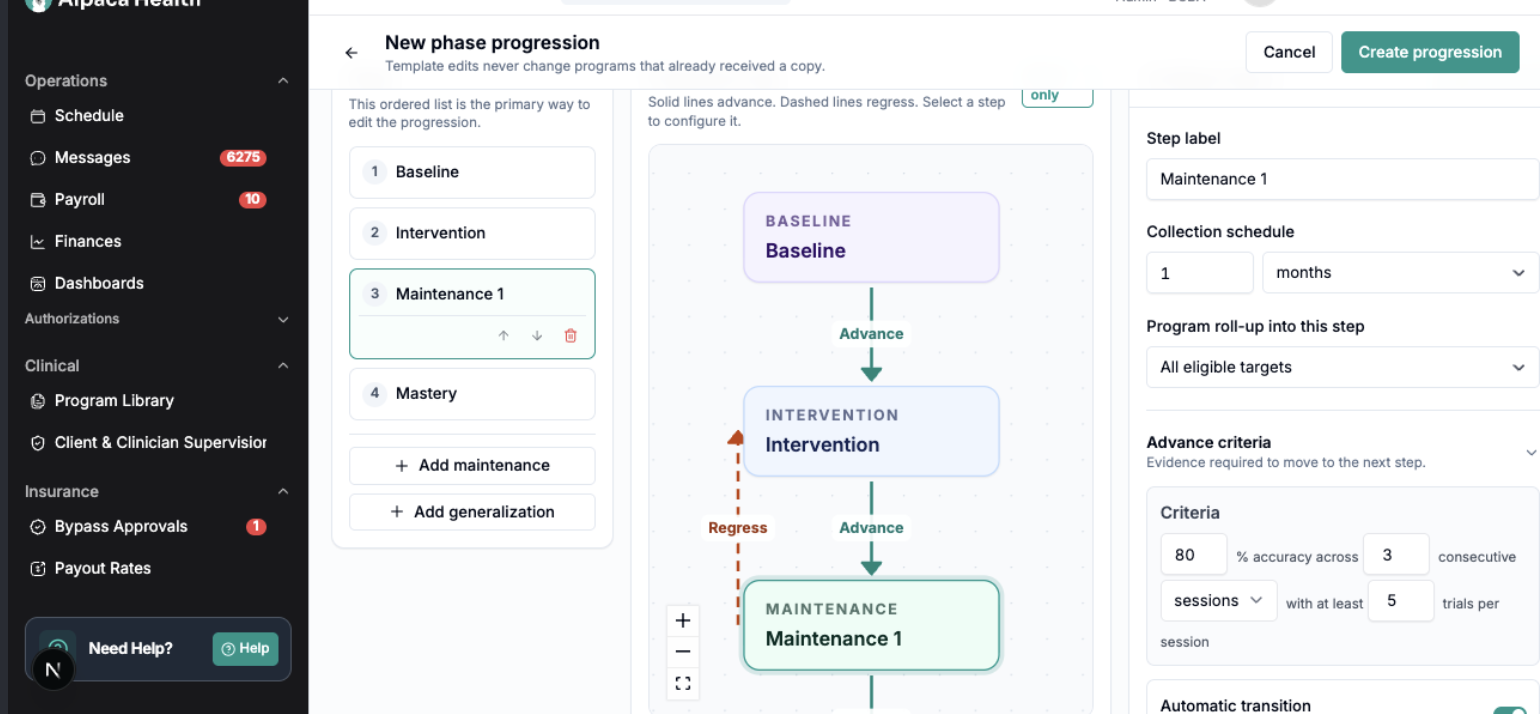This screenshot has height=714, width=1540.
Task: Open the All eligible targets dropdown
Action: (1342, 367)
